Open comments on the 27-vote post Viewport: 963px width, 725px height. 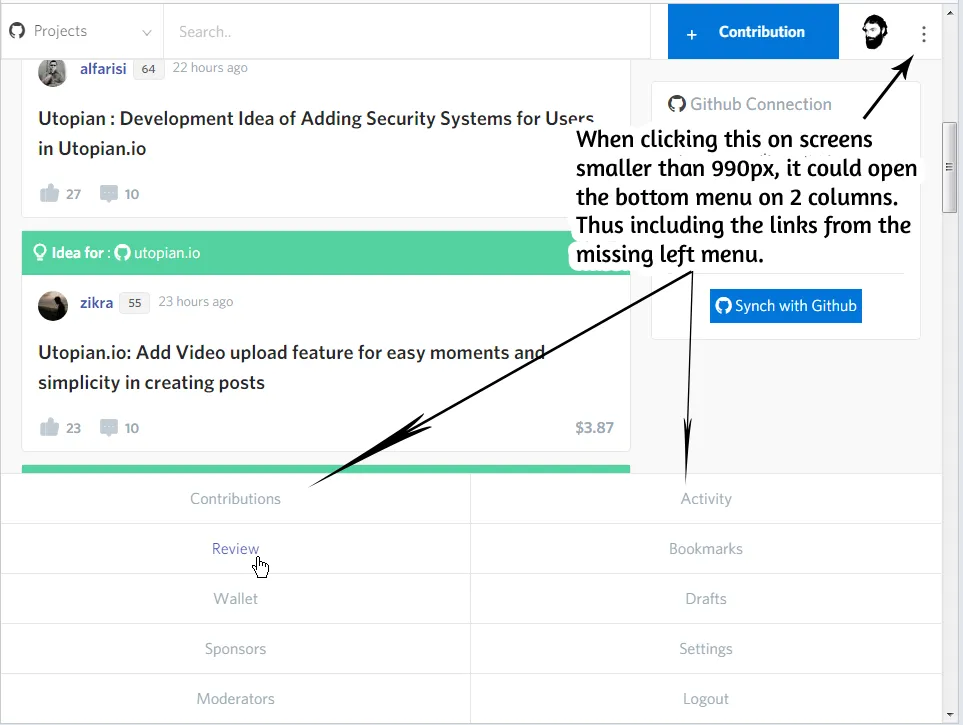click(x=109, y=194)
